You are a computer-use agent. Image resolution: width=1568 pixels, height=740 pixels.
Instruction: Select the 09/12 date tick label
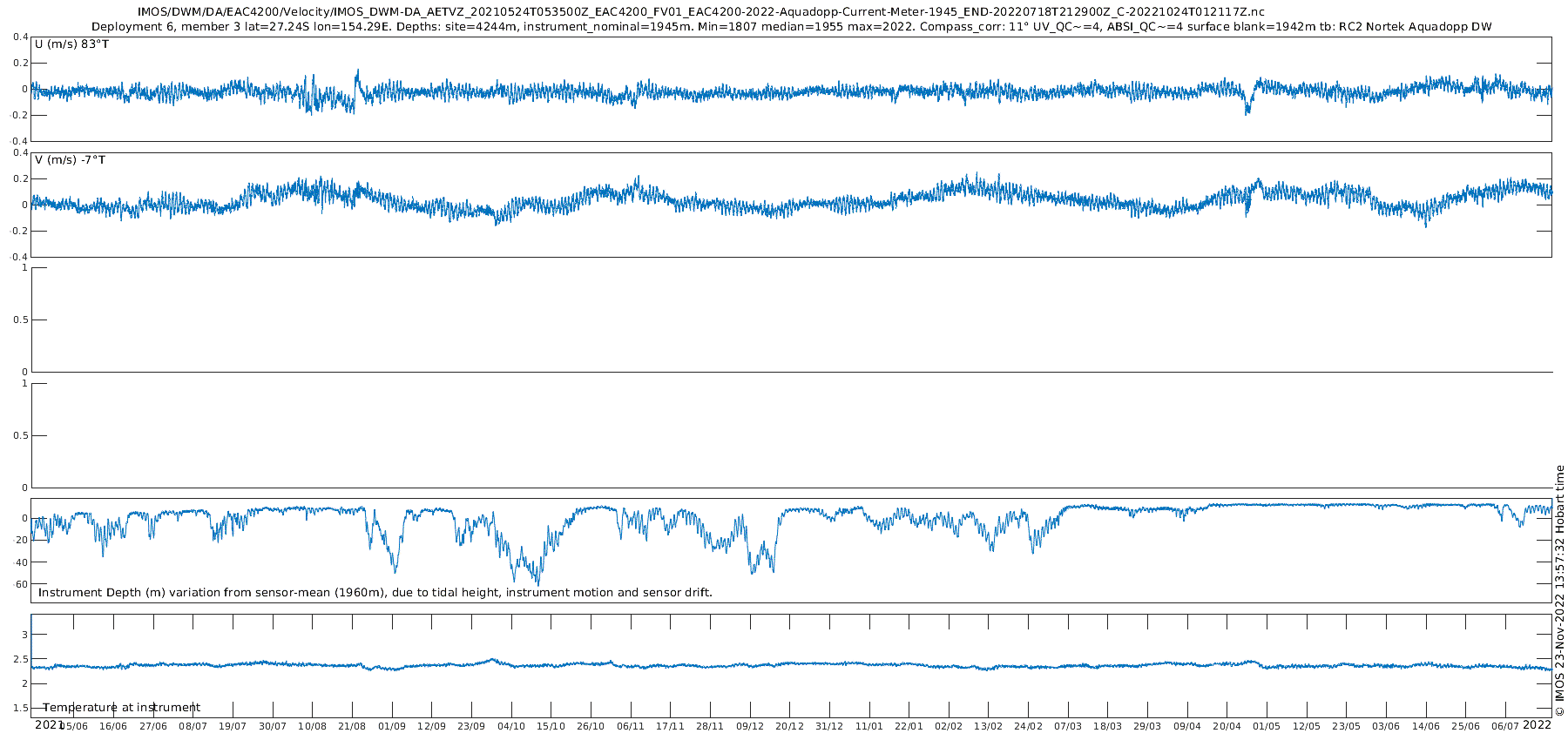tap(750, 726)
